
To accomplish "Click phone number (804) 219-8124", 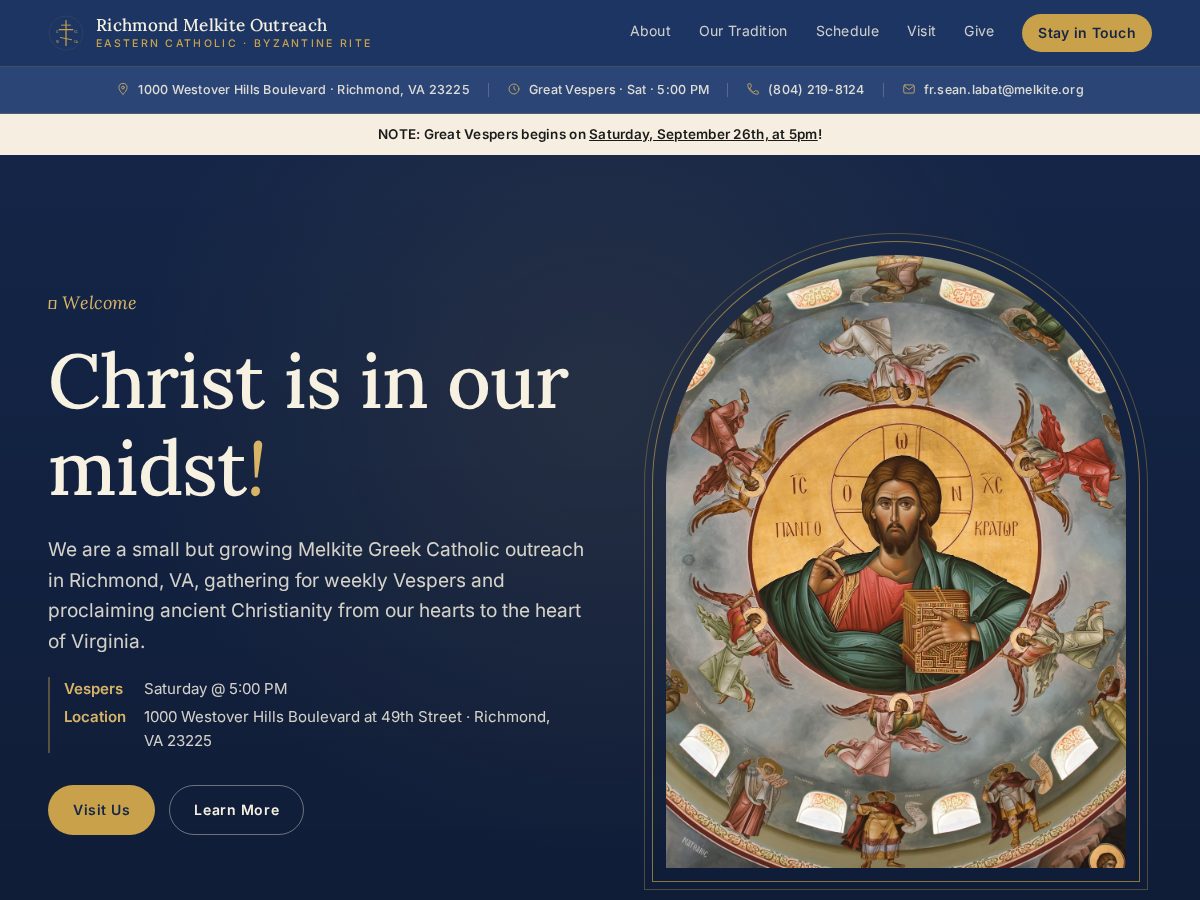I will click(x=816, y=89).
